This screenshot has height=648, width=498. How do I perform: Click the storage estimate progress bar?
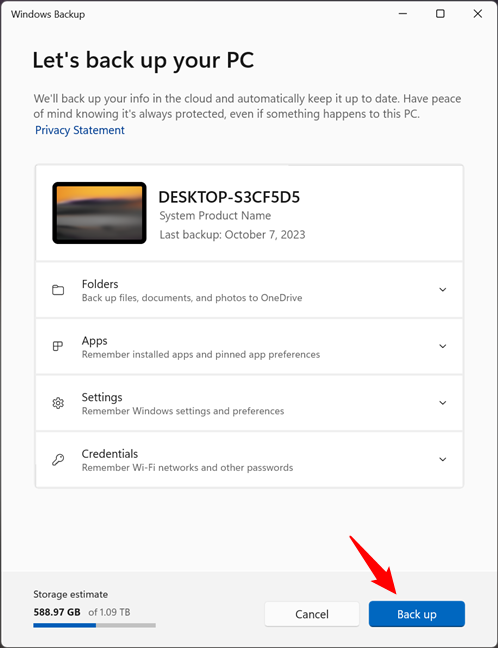(x=94, y=625)
